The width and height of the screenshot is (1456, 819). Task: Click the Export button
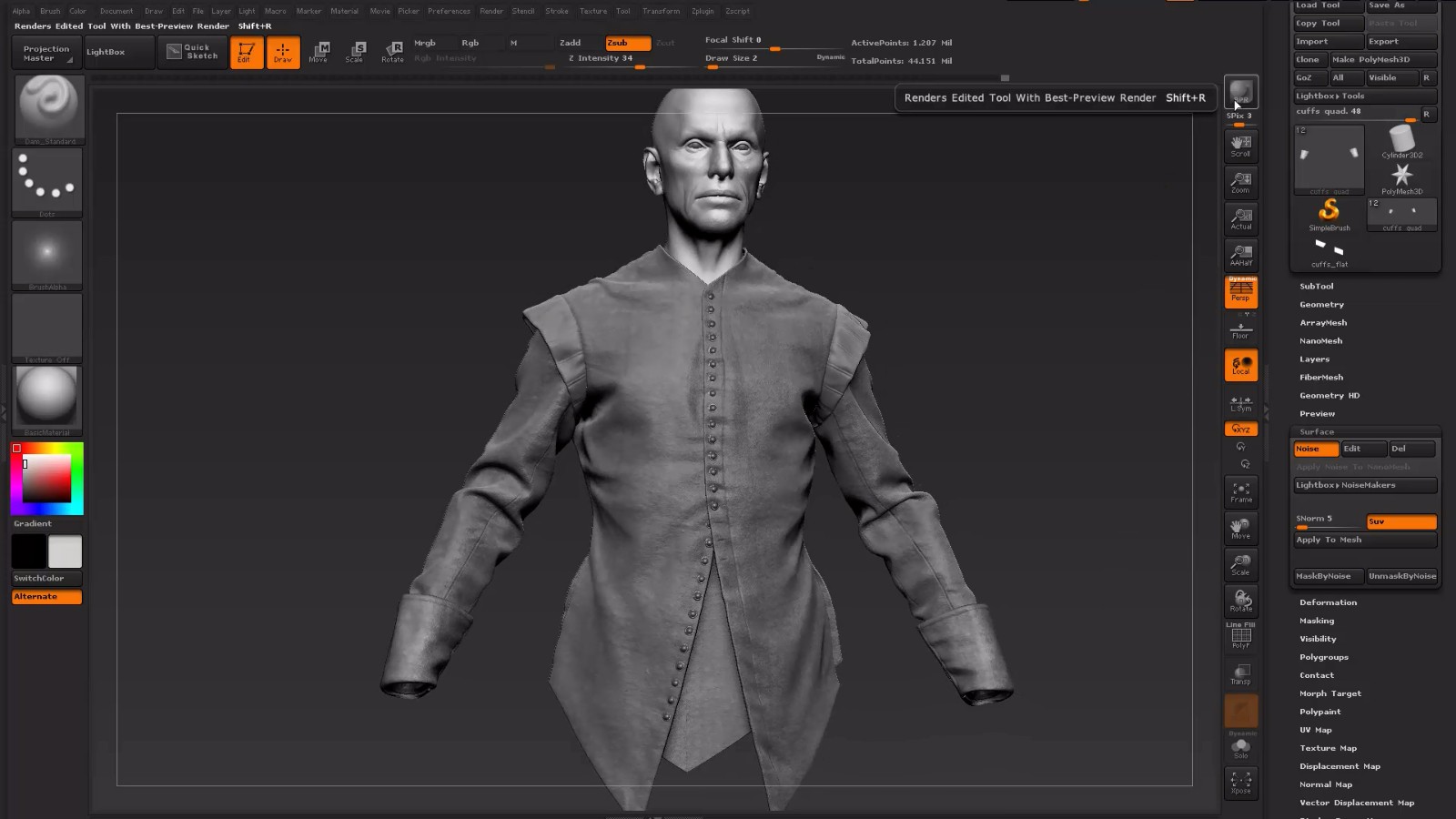pyautogui.click(x=1401, y=41)
